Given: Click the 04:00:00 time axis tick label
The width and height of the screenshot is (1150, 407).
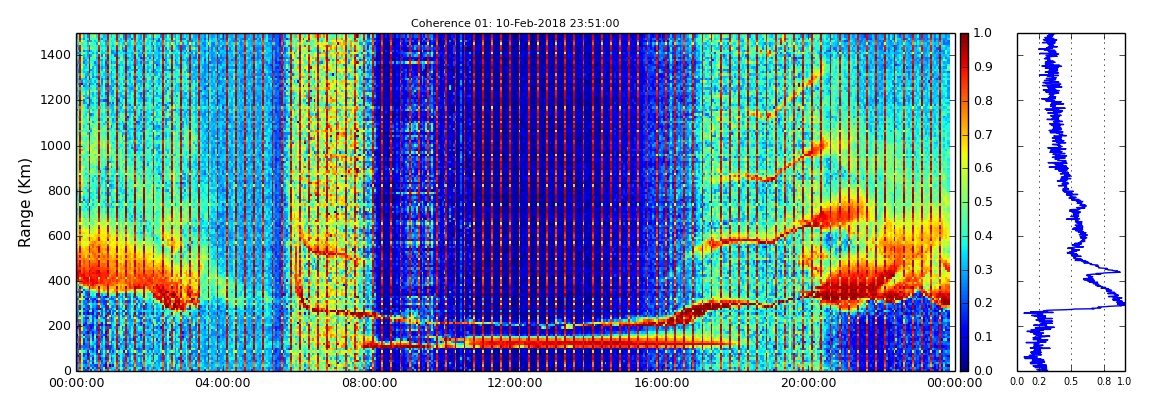Looking at the screenshot, I should tap(221, 383).
